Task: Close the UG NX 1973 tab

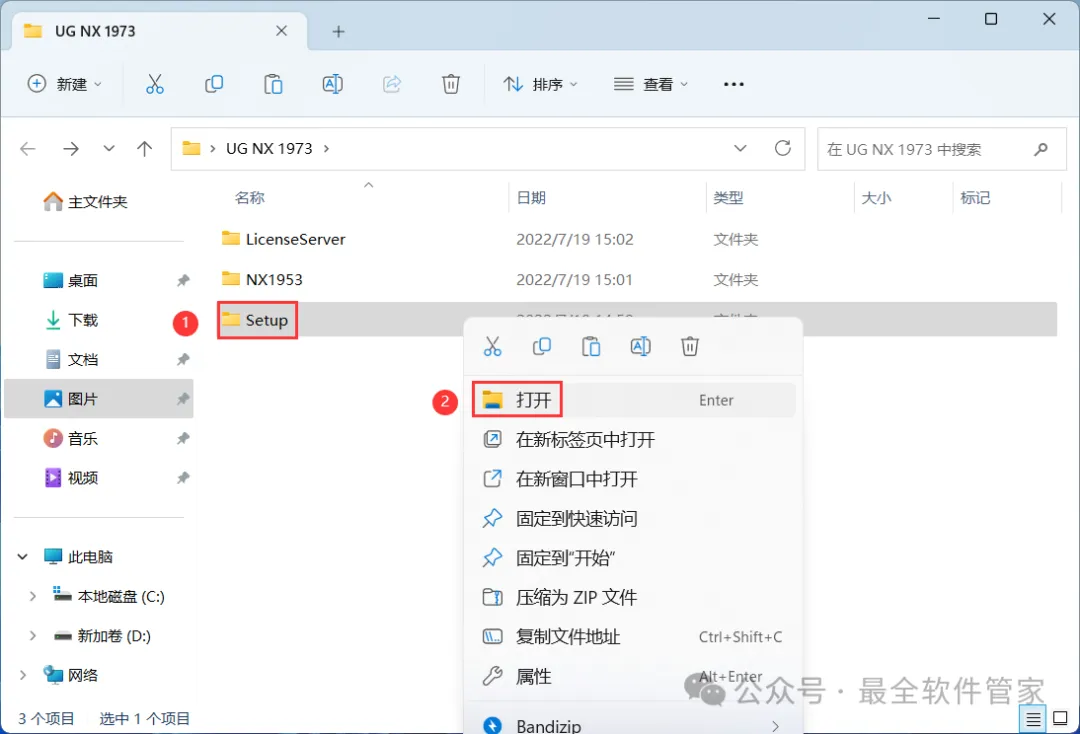Action: click(282, 31)
